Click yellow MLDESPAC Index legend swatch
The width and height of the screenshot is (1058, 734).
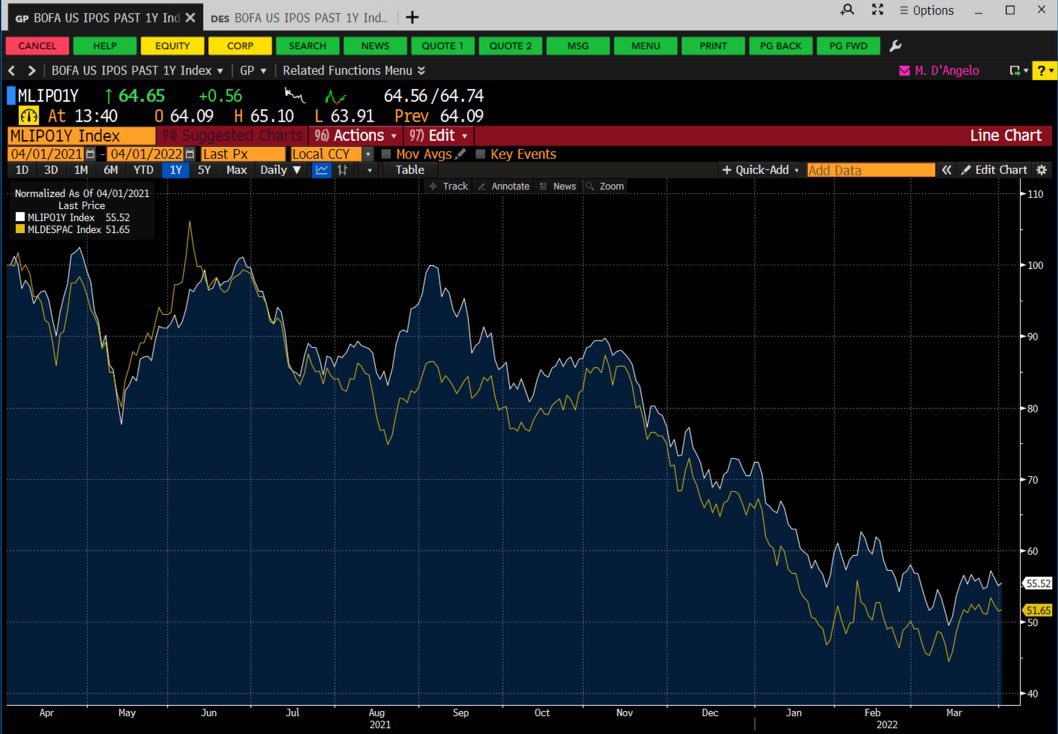20,229
